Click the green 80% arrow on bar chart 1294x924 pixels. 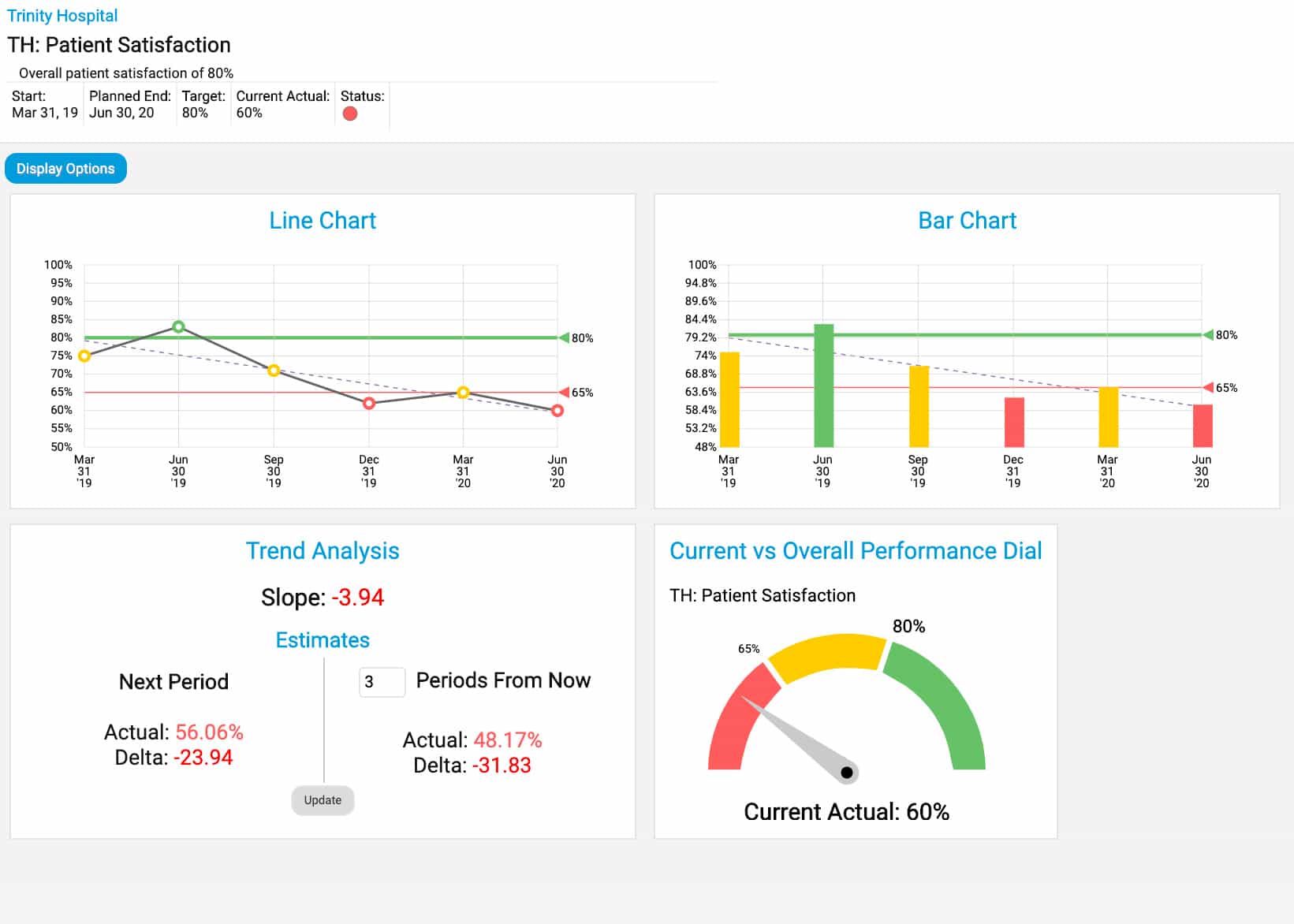click(x=1208, y=335)
